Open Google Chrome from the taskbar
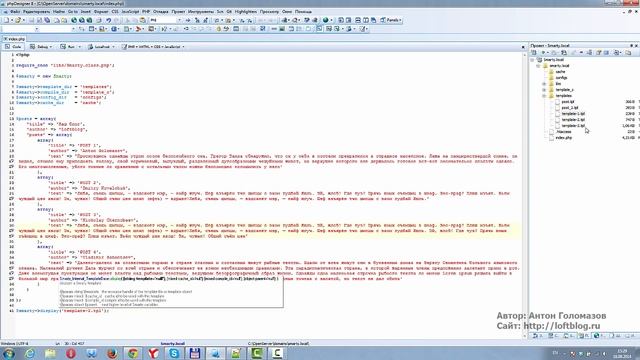 [133, 353]
